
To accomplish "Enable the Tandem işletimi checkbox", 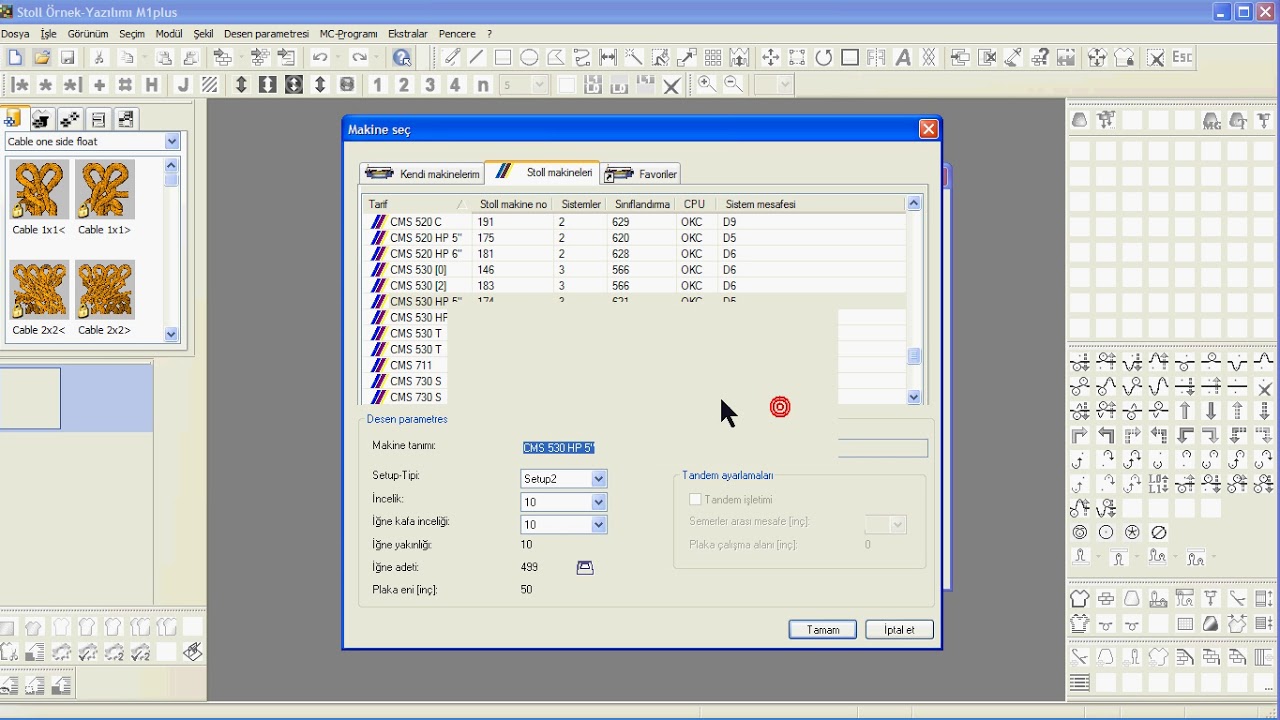I will (x=695, y=499).
